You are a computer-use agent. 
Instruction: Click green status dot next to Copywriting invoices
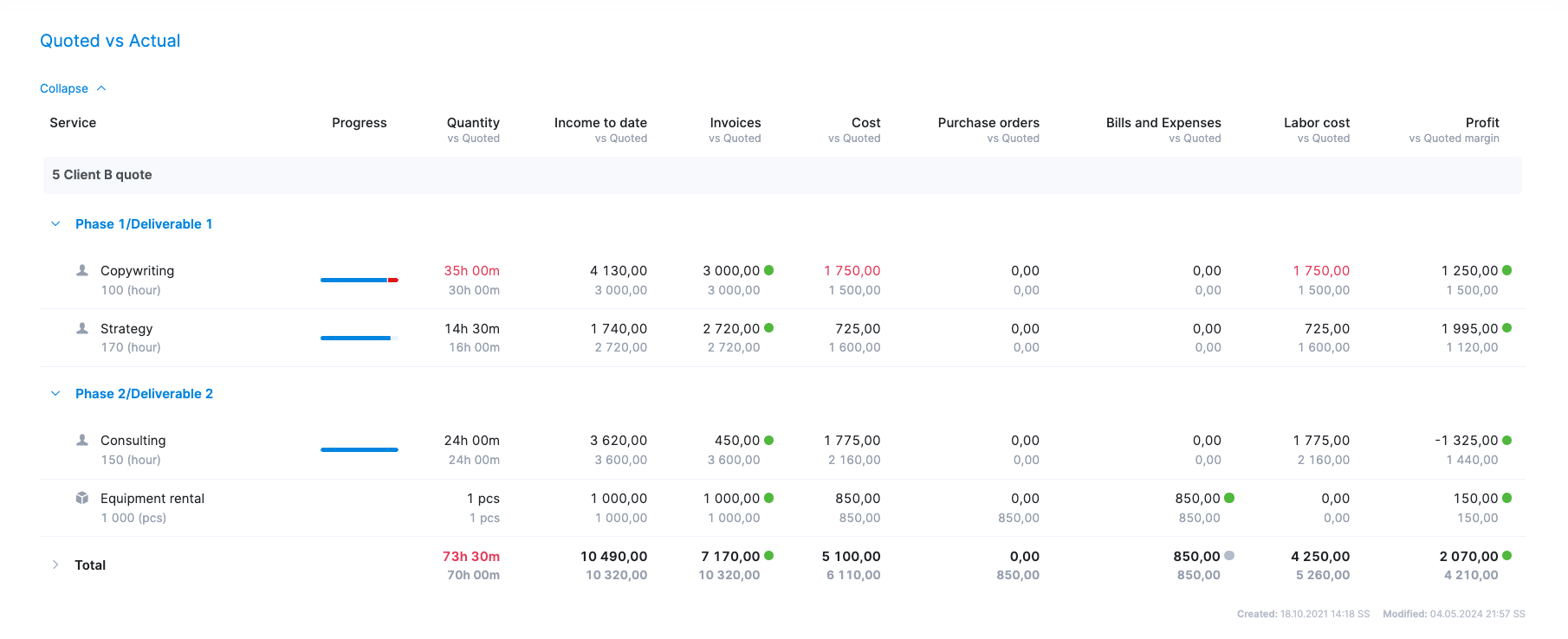pyautogui.click(x=769, y=270)
